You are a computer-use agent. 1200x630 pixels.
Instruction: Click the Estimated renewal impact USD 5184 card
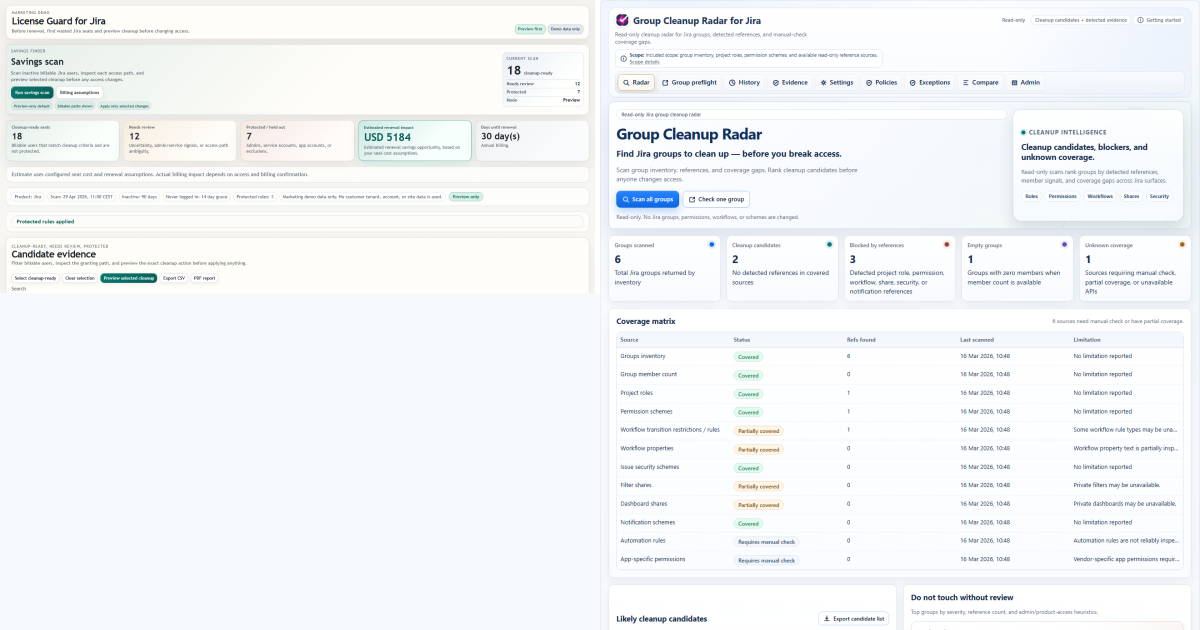coord(414,141)
